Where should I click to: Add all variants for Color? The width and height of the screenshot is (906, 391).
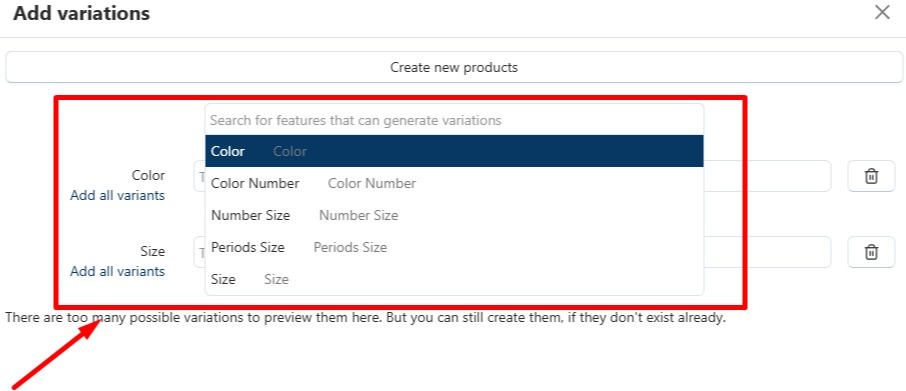click(x=117, y=196)
